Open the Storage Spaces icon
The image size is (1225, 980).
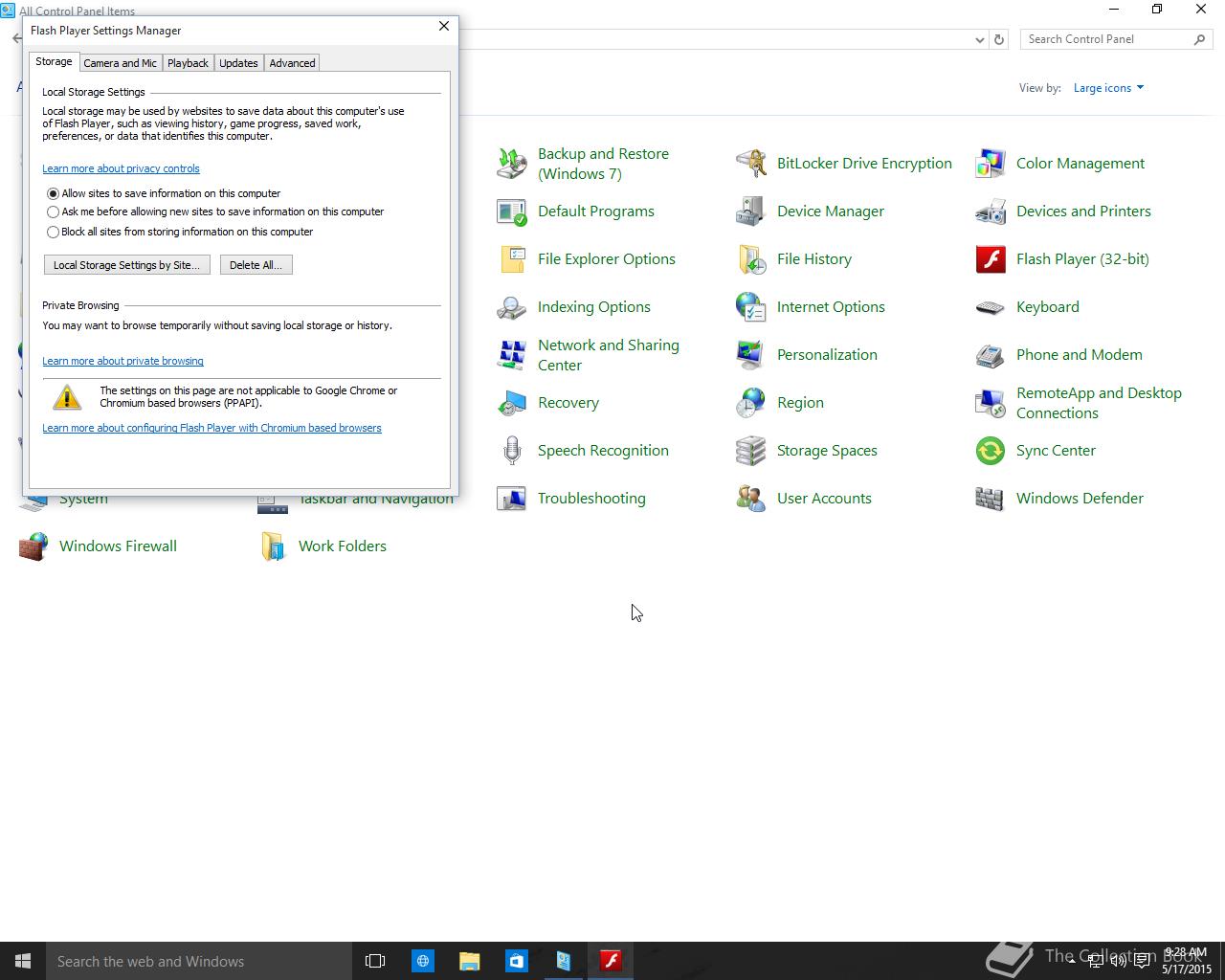[x=751, y=451]
